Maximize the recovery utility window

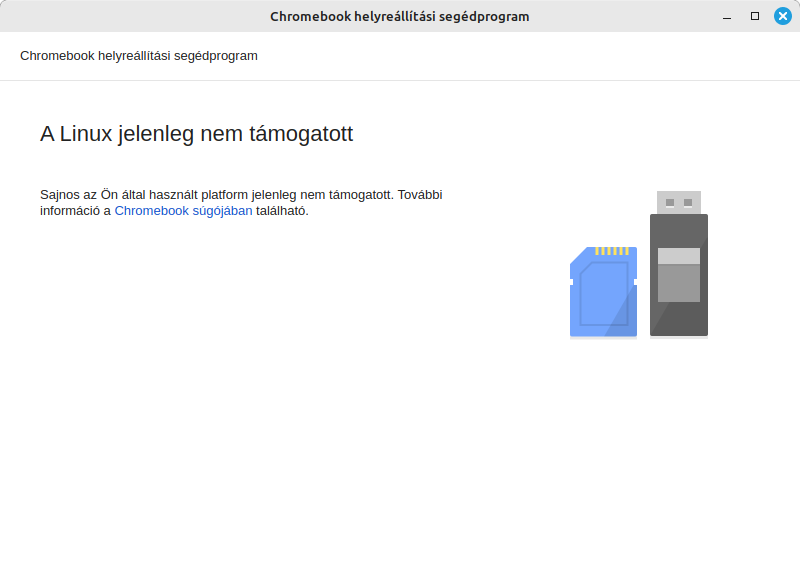(755, 16)
